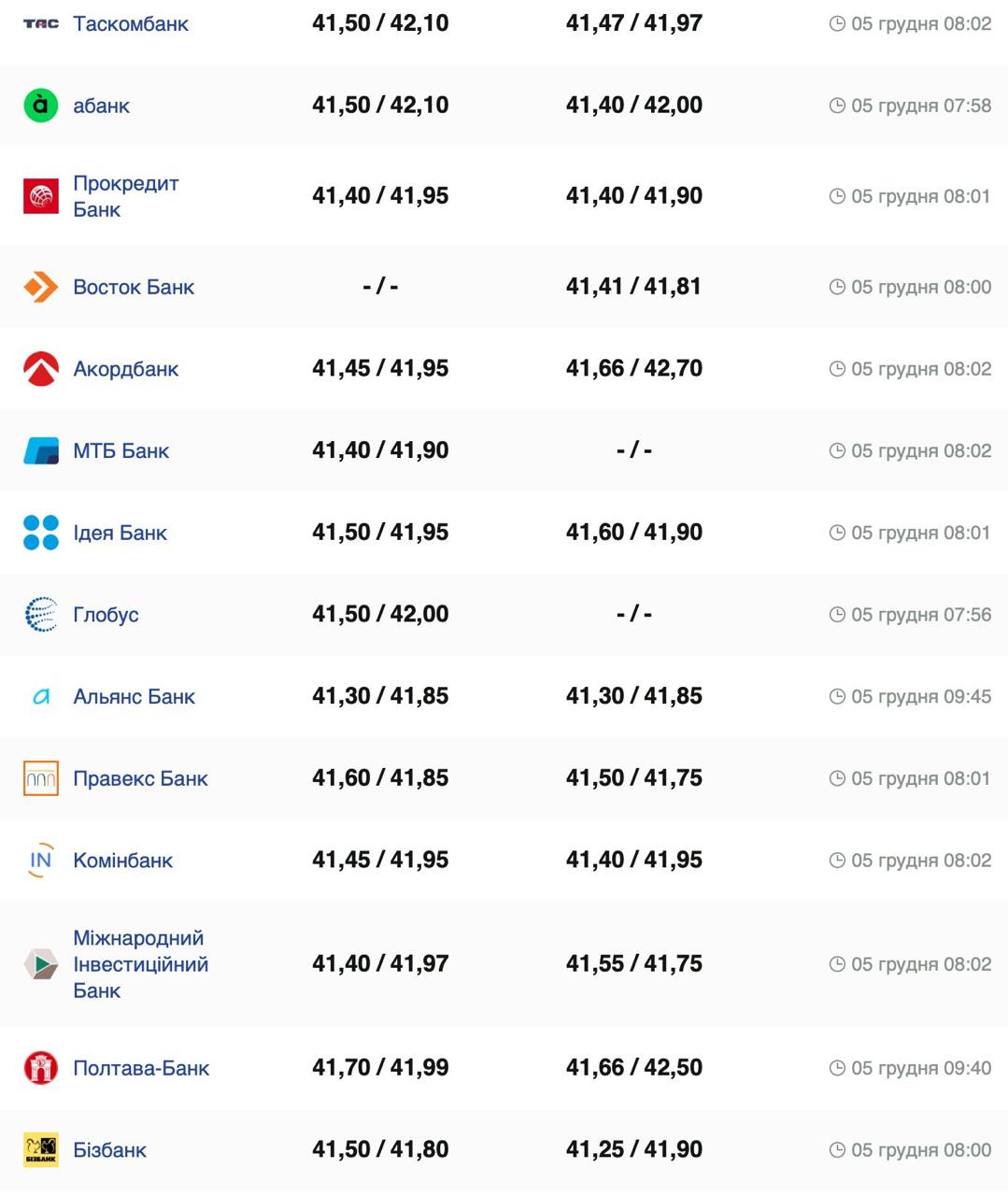Open Міжнародний Інвестиційний Банк link
Screen dimensions: 1008x1196
point(140,964)
